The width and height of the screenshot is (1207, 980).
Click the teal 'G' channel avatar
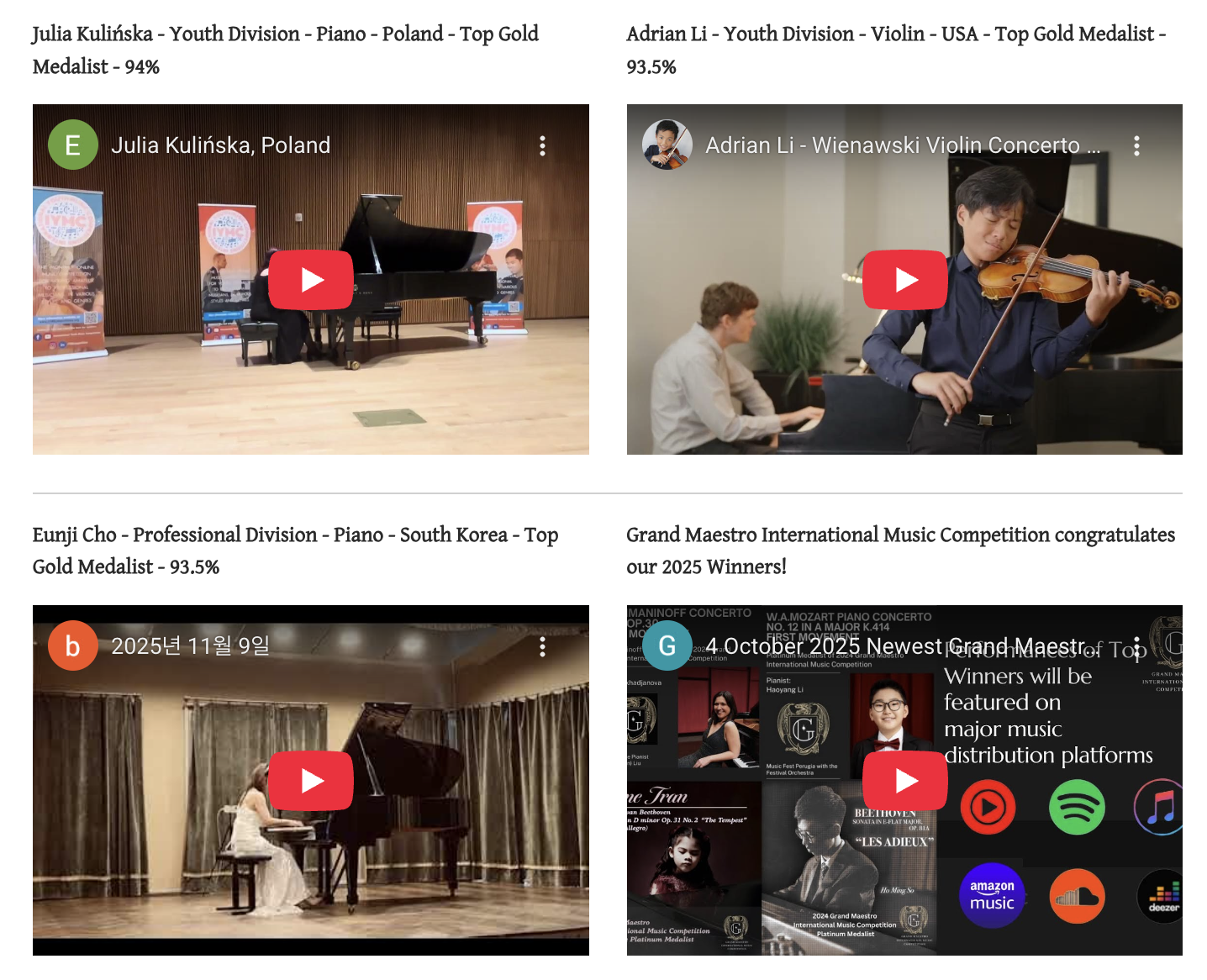pos(667,645)
